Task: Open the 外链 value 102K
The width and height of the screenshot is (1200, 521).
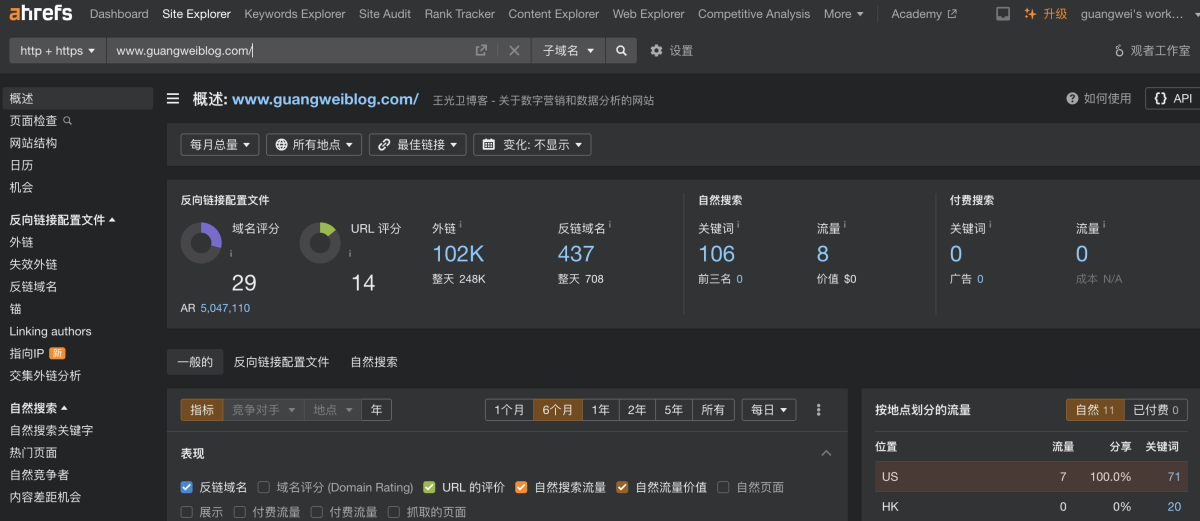Action: coord(458,254)
